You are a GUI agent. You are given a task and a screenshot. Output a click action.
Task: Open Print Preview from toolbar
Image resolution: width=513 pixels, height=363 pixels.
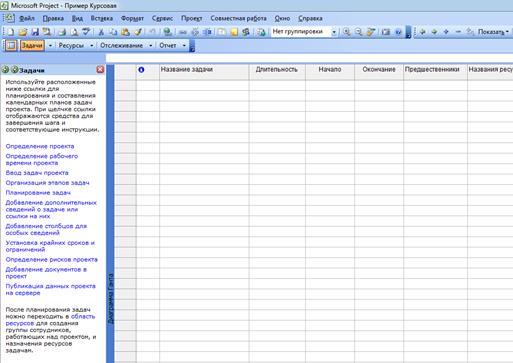[74, 32]
